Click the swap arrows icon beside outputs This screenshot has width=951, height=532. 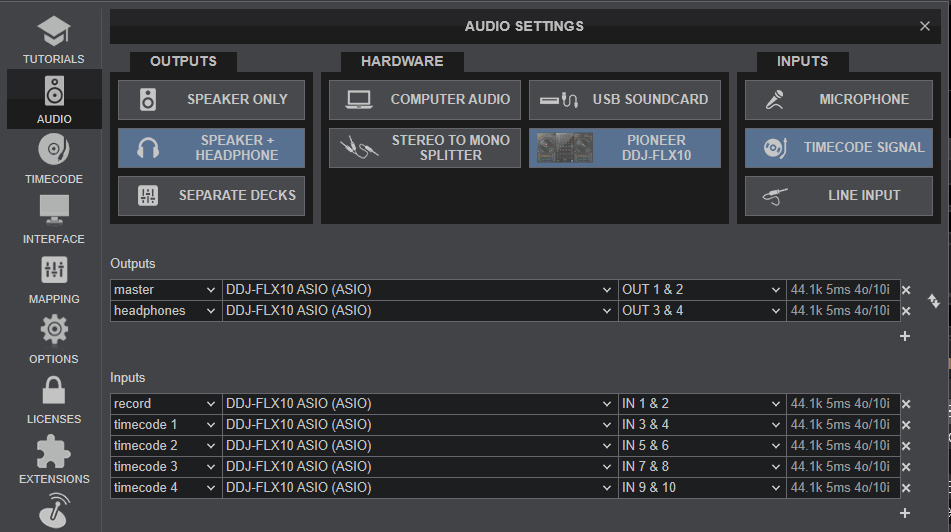point(934,301)
